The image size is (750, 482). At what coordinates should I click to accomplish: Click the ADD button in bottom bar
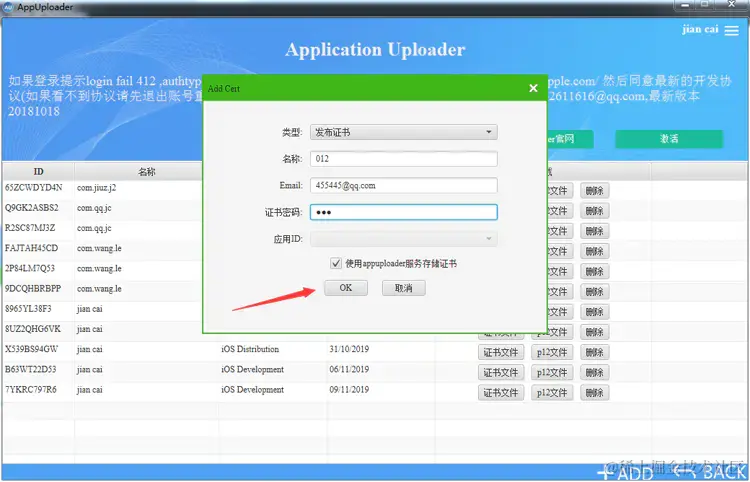[x=625, y=472]
